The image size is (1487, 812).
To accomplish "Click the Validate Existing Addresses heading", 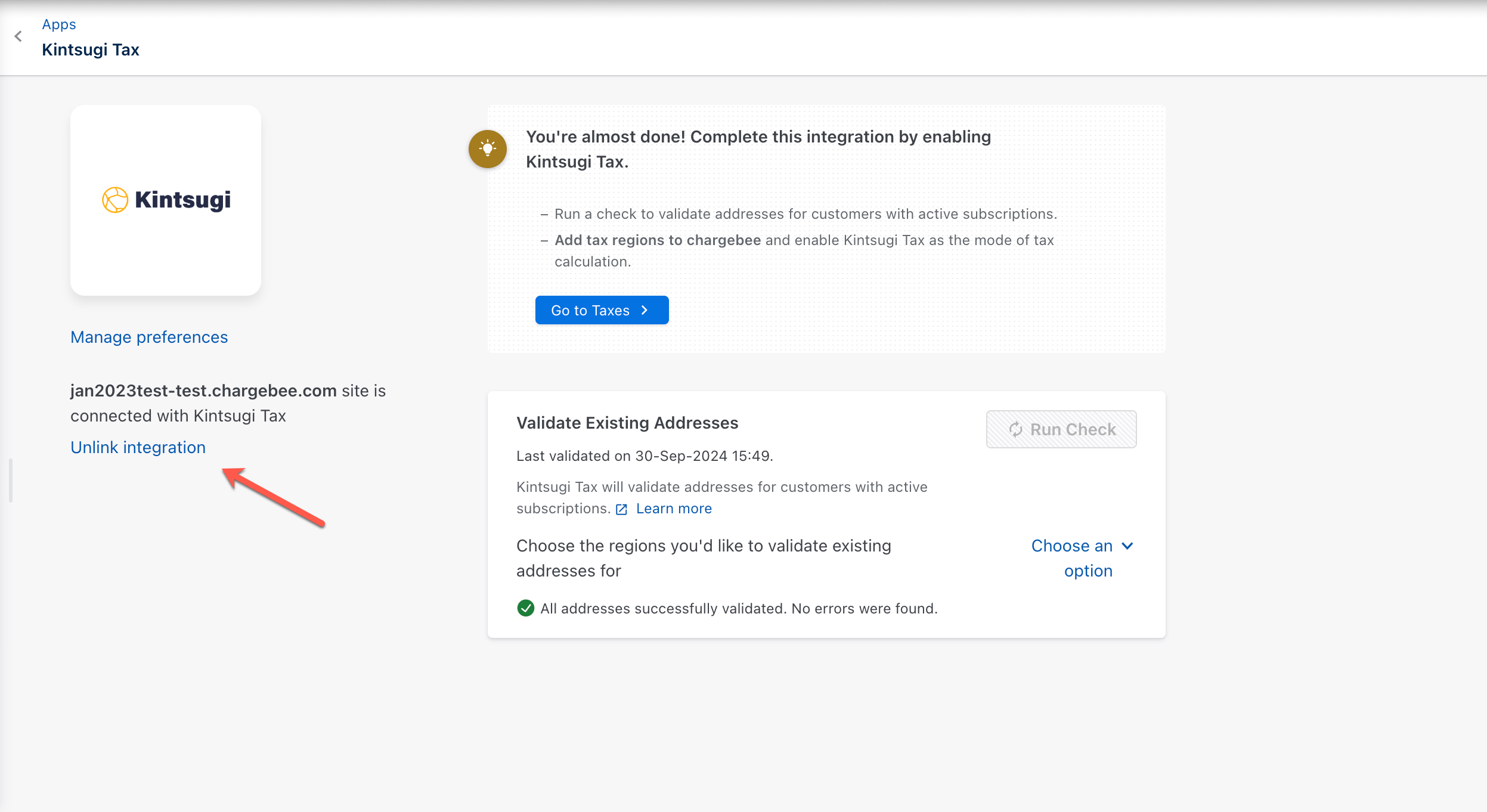I will tap(627, 423).
